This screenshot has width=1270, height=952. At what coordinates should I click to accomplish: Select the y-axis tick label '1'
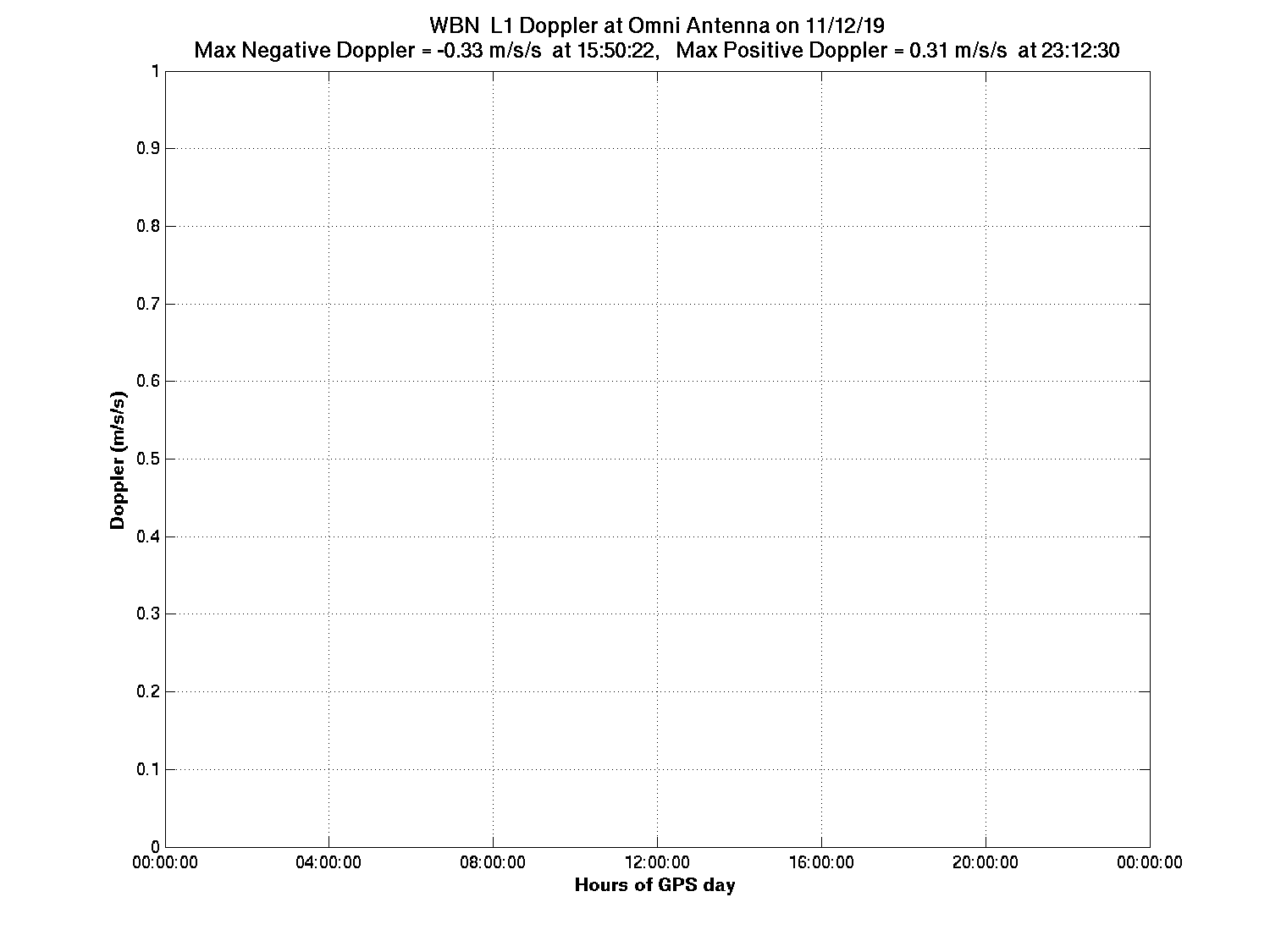point(155,71)
